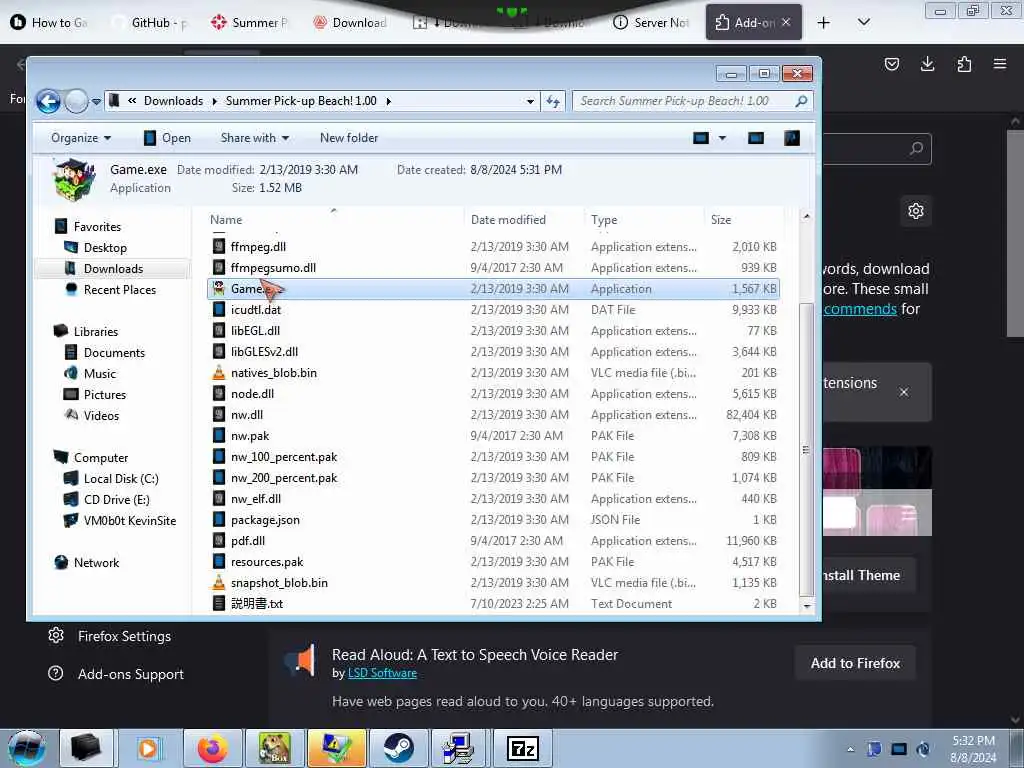1024x768 pixels.
Task: Select CD Drive (E:) in sidebar
Action: [x=107, y=500]
